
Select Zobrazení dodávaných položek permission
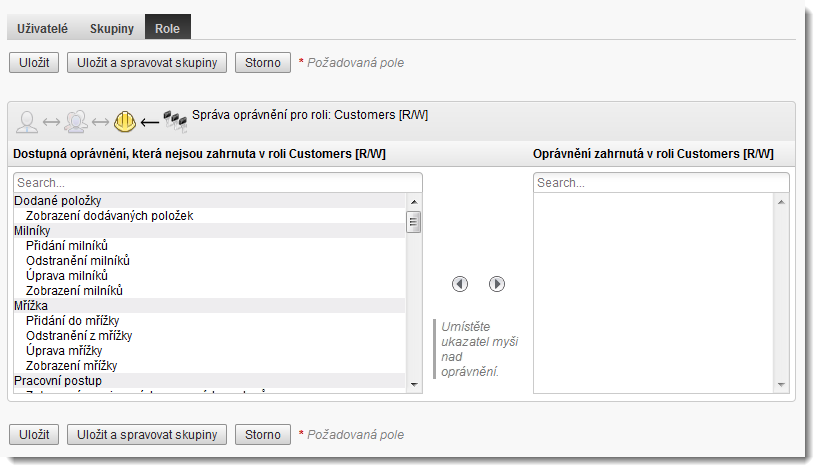tap(209, 216)
